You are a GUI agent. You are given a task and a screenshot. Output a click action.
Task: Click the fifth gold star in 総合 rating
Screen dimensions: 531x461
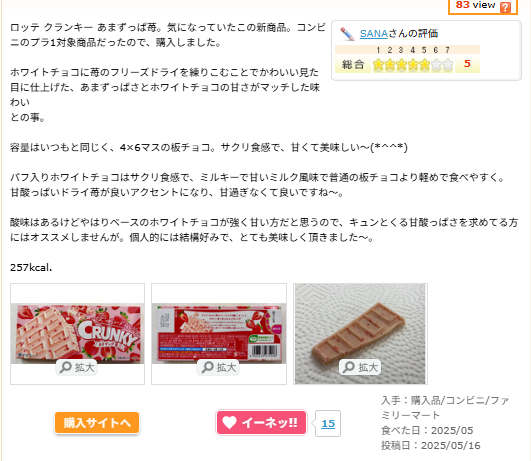tap(425, 64)
